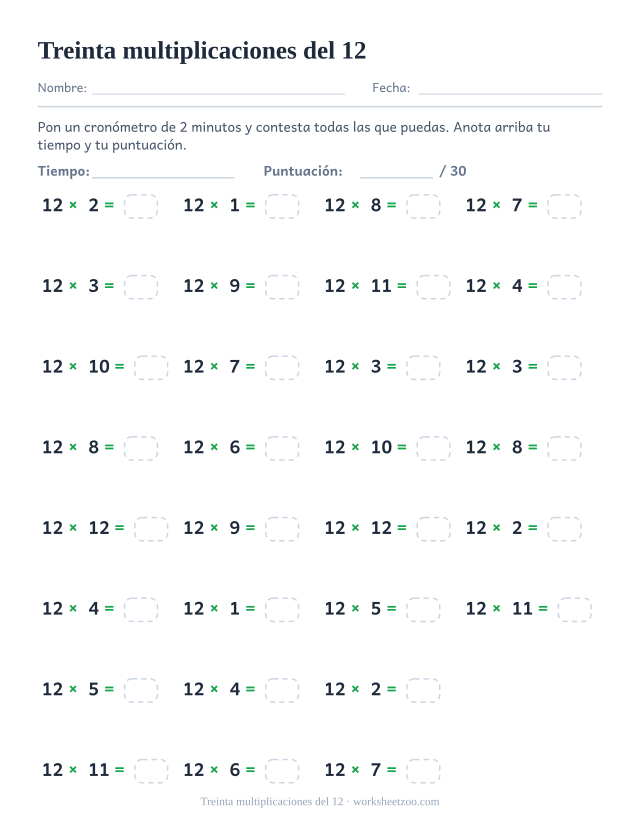
Task: Select the answer box after first-row 12 × 7
Action: (x=564, y=206)
